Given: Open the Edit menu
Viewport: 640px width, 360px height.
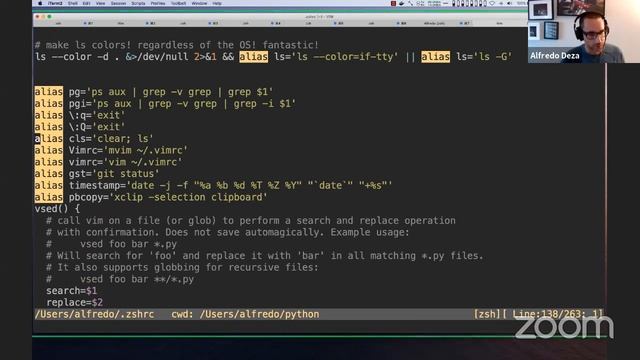Looking at the screenshot, I should point(87,3).
